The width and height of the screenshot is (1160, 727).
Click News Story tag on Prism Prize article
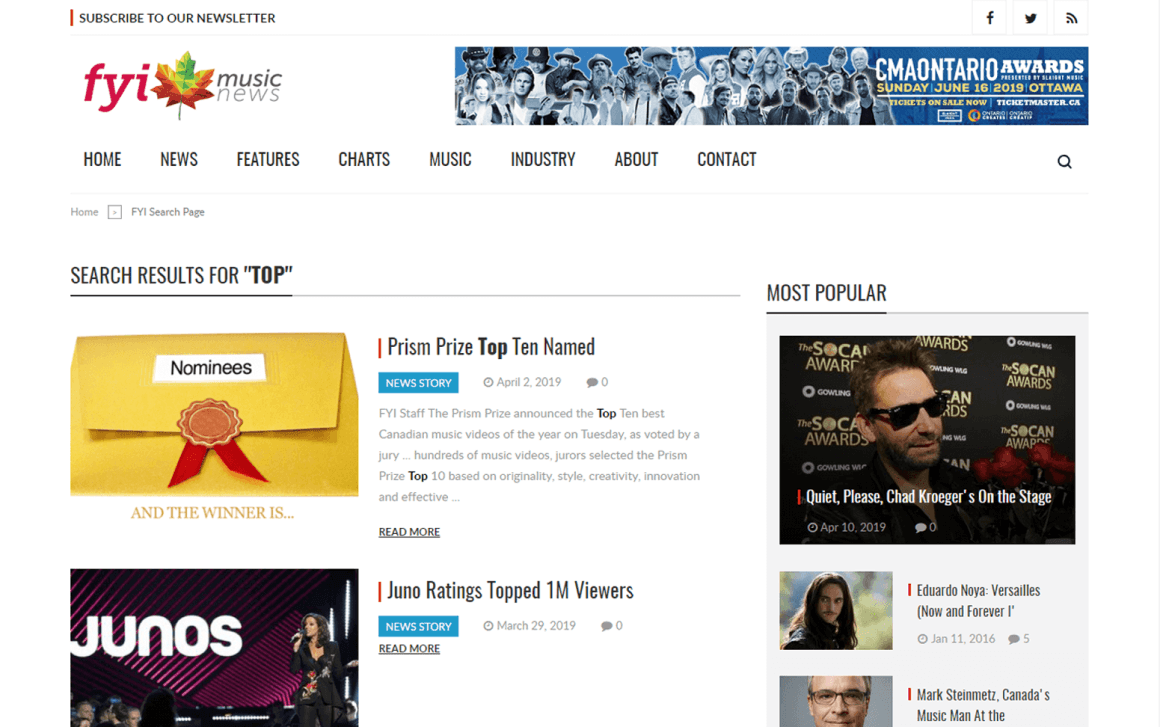419,382
